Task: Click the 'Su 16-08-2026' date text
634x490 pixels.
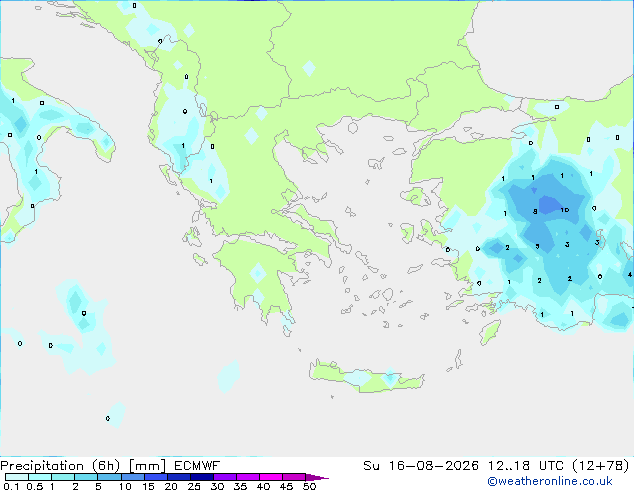Action: 421,466
